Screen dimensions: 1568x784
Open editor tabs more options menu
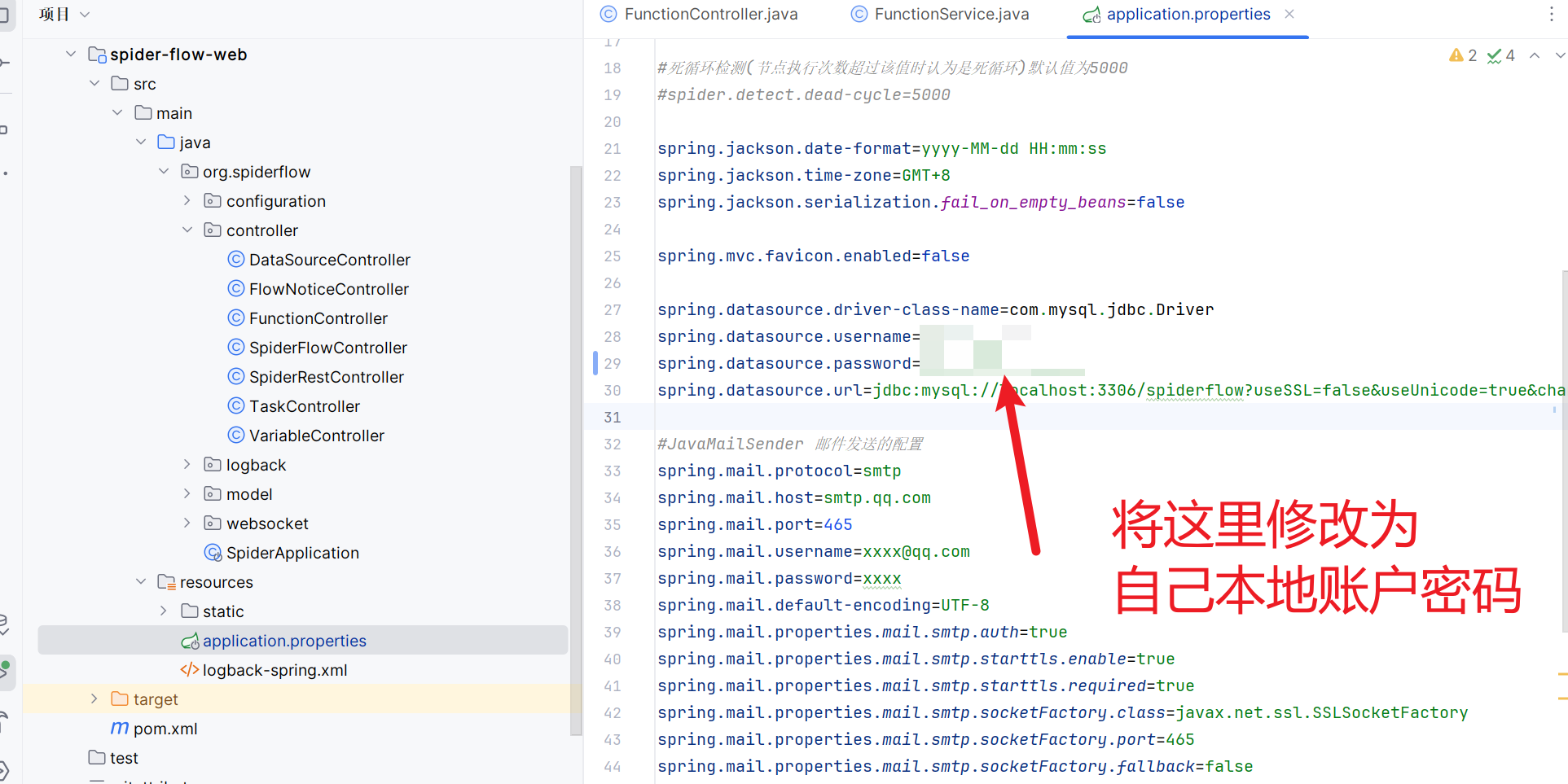tap(1551, 15)
